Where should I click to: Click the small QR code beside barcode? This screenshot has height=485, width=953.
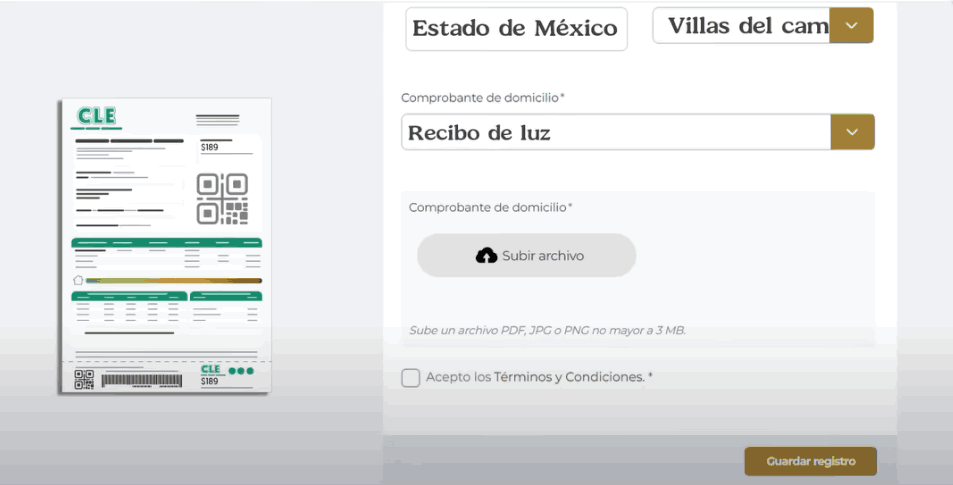84,379
